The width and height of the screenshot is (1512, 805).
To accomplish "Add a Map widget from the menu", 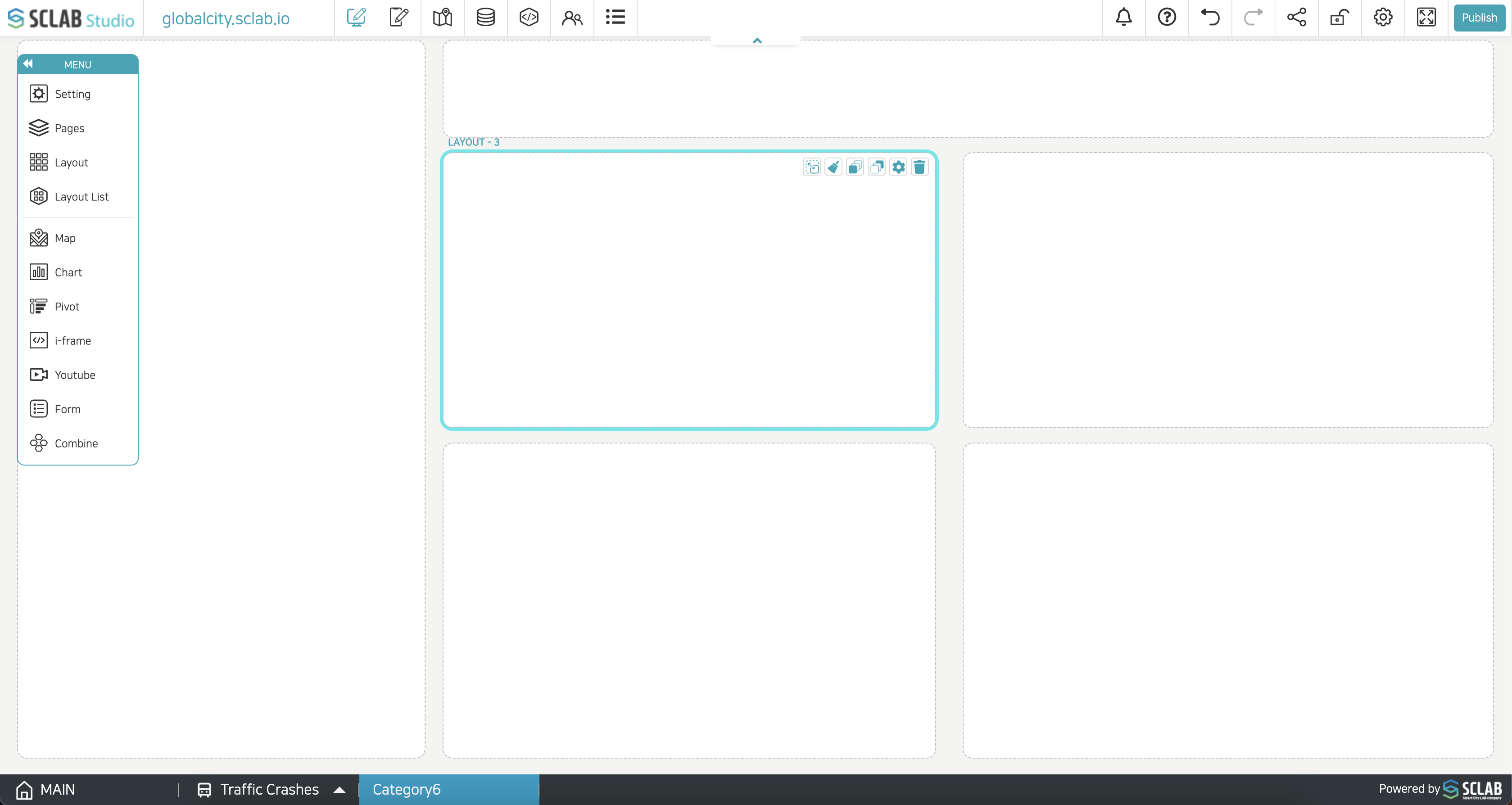I will 77,238.
